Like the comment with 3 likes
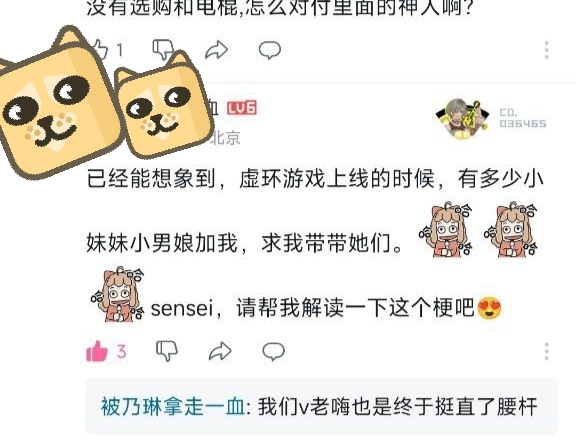 [x=97, y=351]
